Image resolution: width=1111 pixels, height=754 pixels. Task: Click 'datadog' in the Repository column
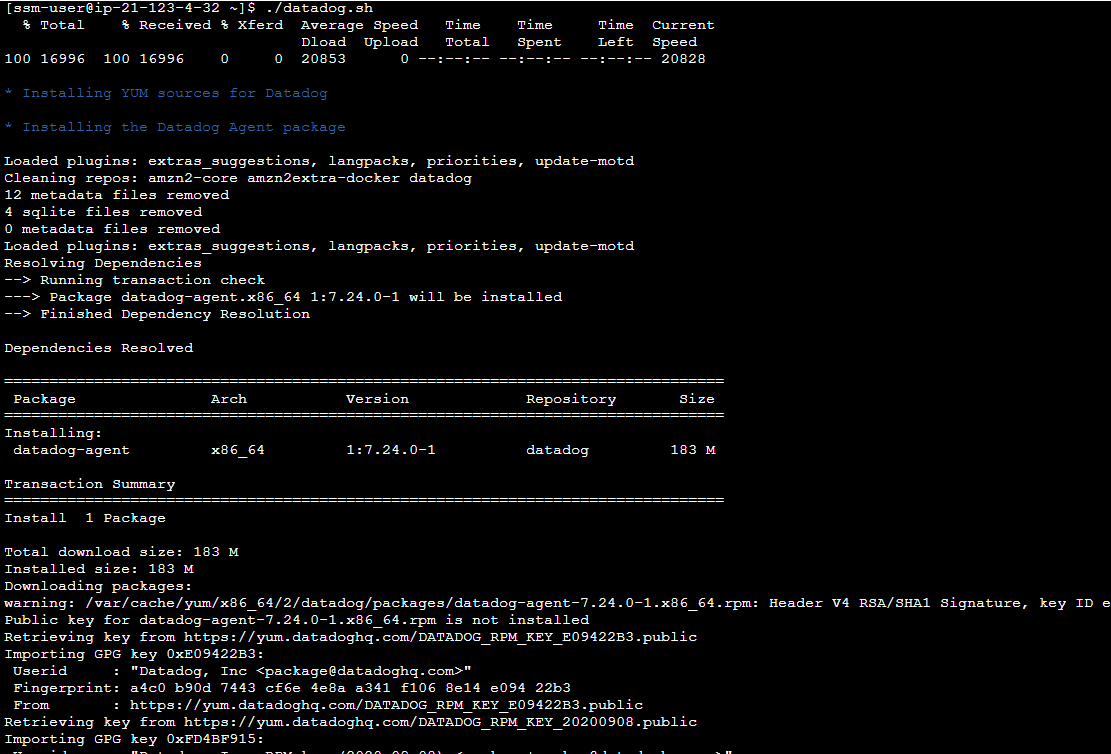pyautogui.click(x=558, y=450)
